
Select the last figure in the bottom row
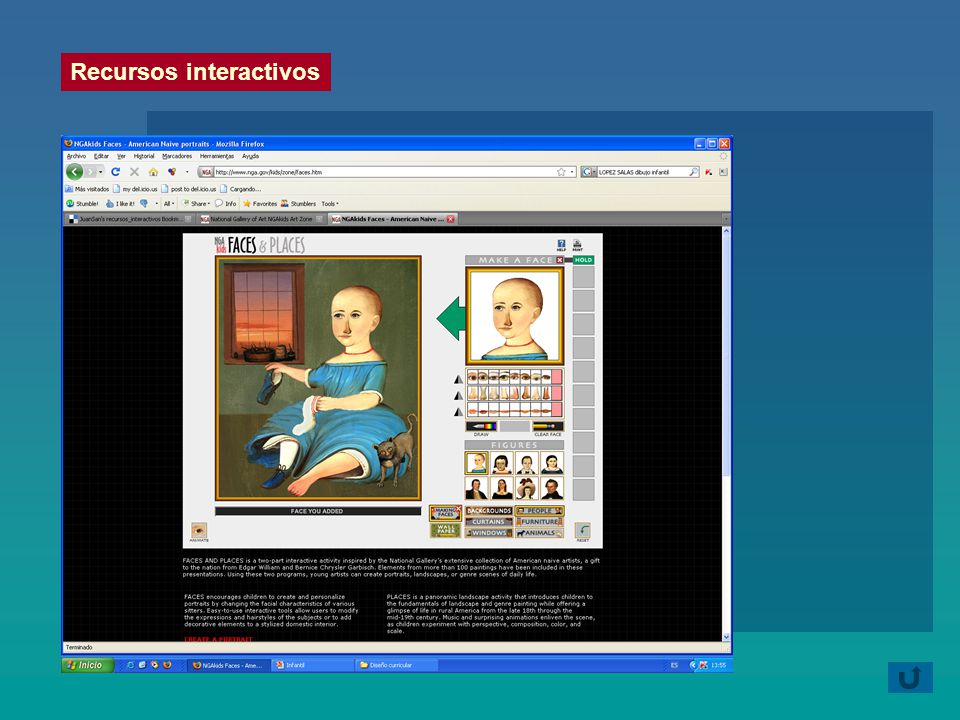tap(552, 489)
